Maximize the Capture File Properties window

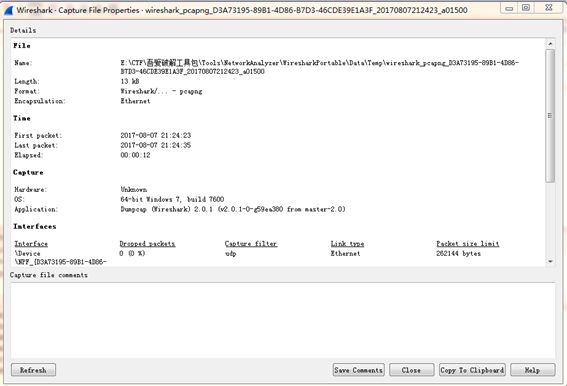[526, 8]
